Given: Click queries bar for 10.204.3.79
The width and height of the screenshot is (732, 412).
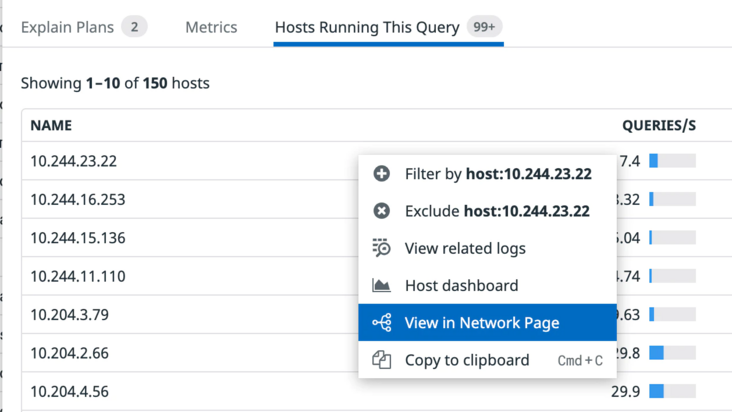Looking at the screenshot, I should pos(672,314).
